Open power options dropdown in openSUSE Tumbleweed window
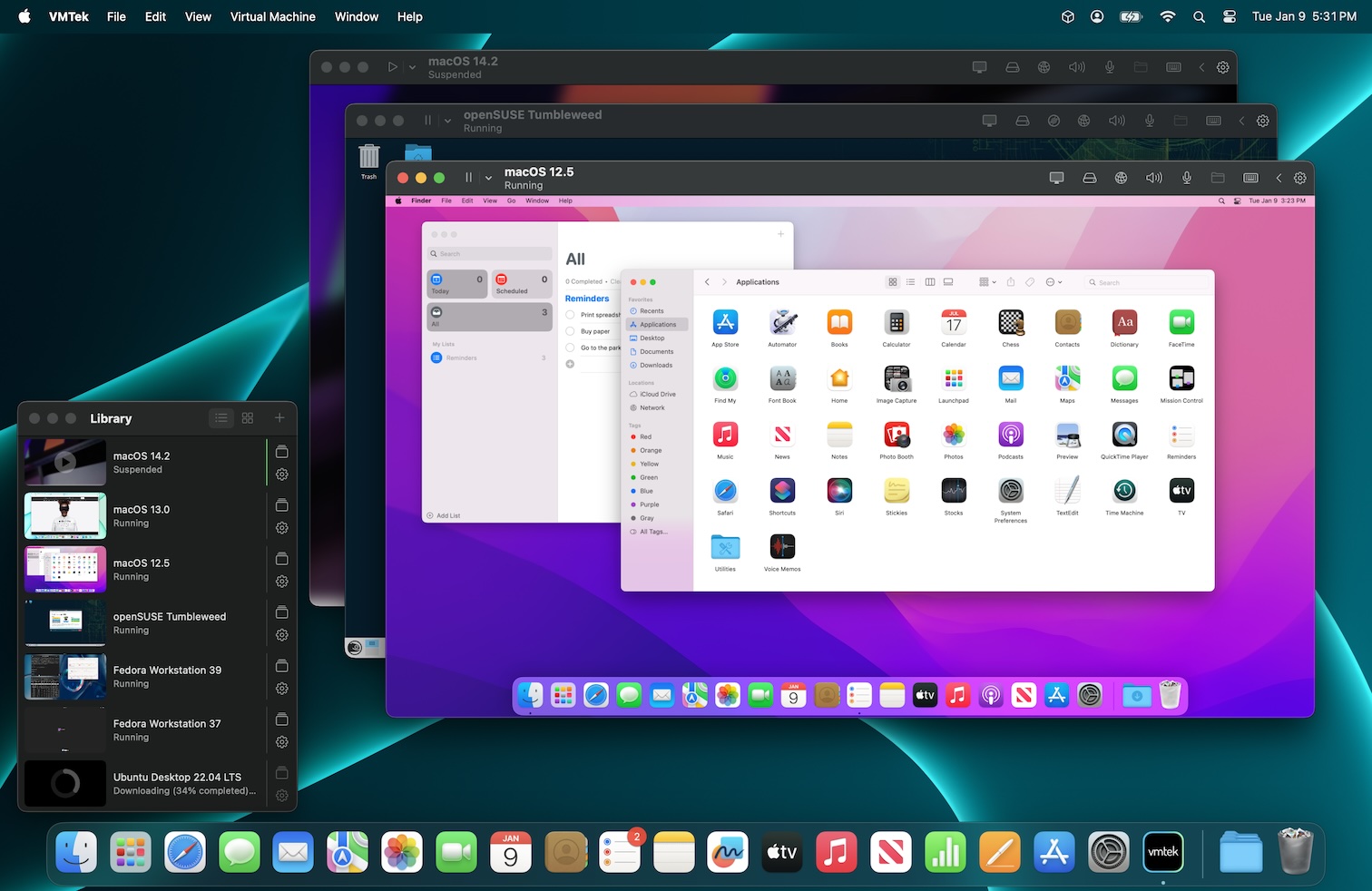Viewport: 1372px width, 891px height. point(447,121)
